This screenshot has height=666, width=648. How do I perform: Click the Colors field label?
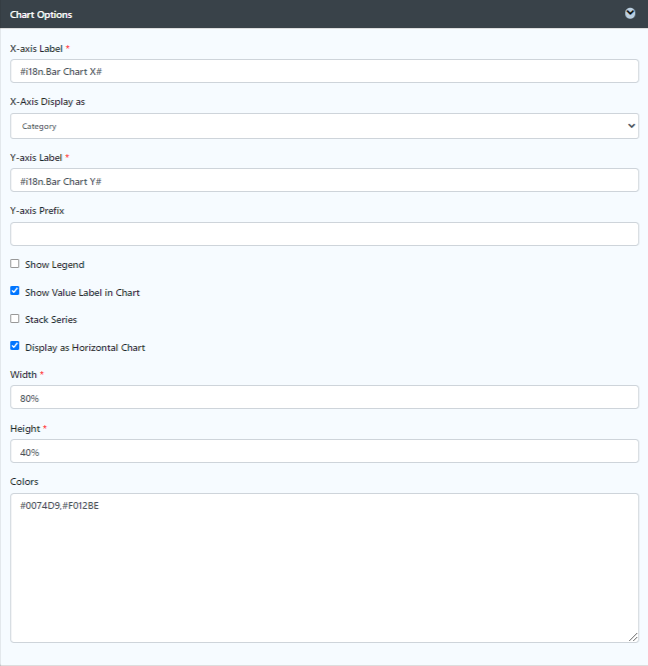(24, 482)
